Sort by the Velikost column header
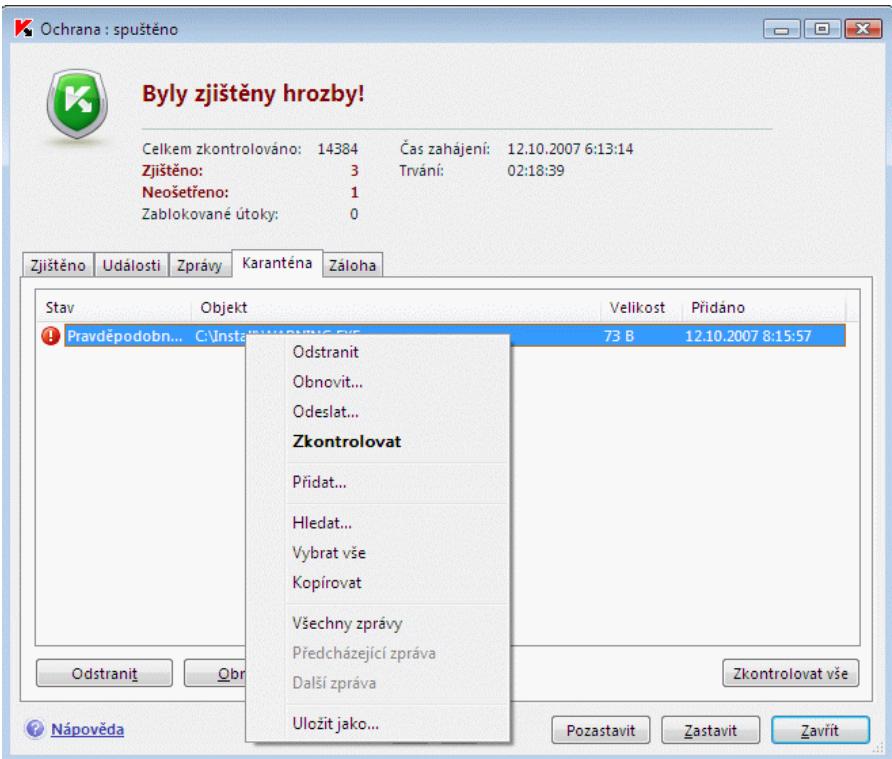This screenshot has width=892, height=759. pos(642,308)
